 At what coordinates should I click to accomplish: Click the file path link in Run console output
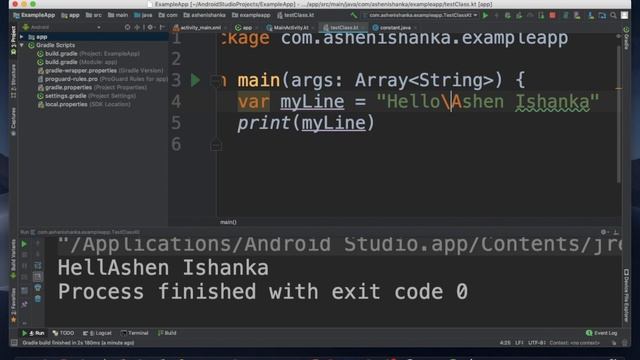(340, 245)
